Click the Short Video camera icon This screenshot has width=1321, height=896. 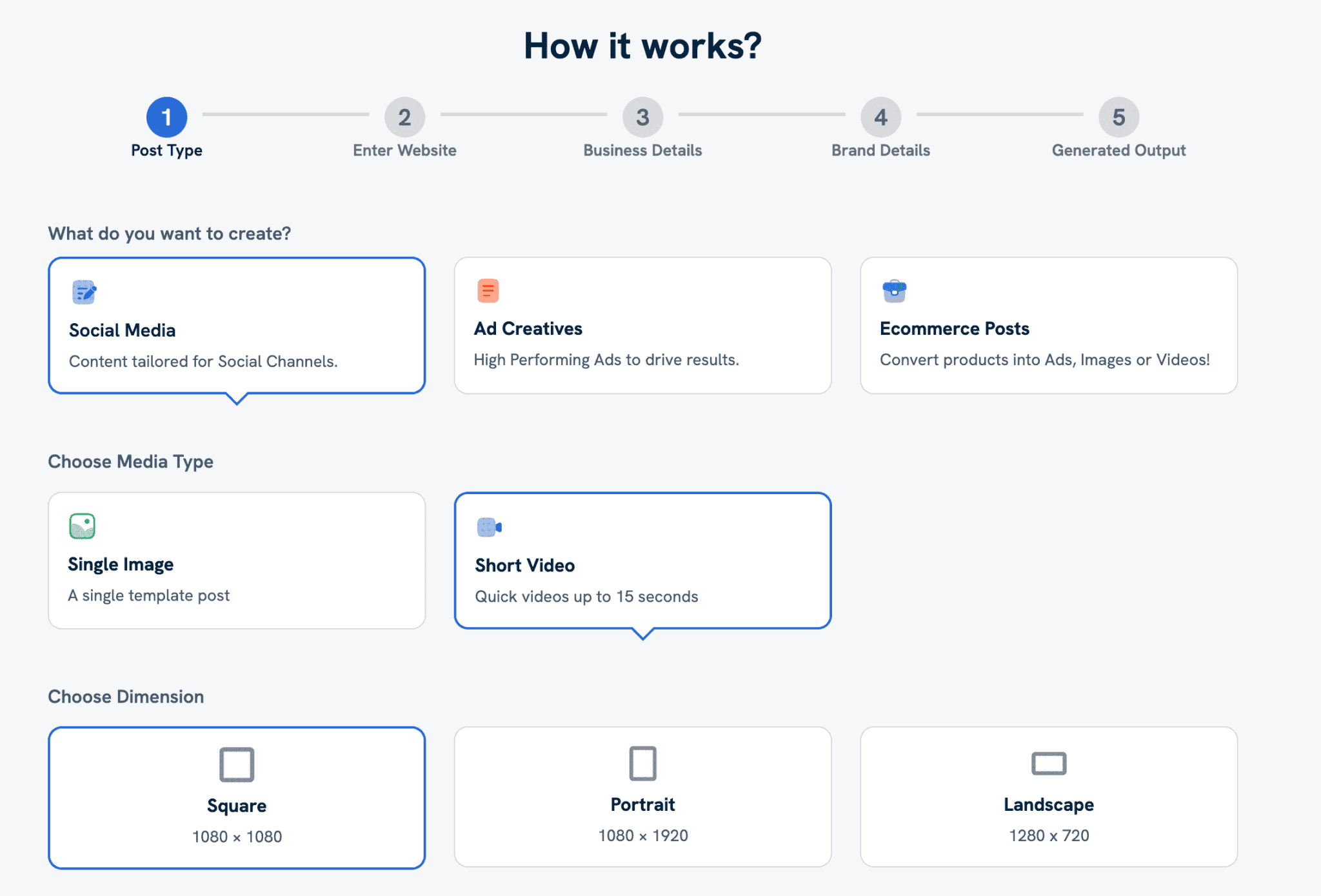[x=489, y=526]
